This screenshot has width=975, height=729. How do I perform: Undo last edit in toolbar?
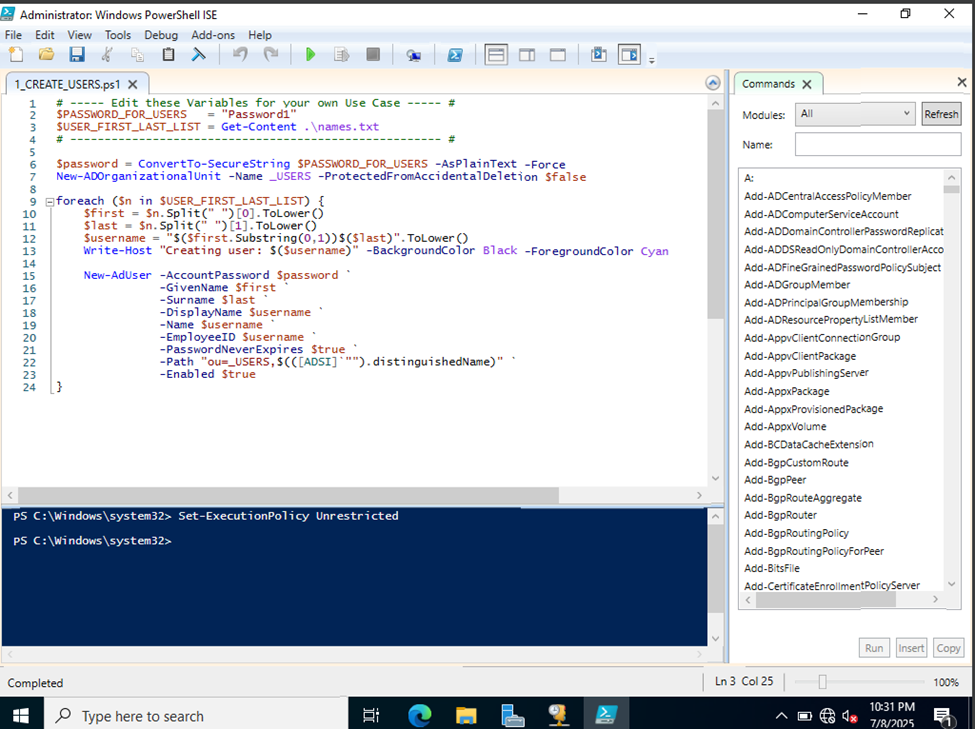(x=240, y=55)
